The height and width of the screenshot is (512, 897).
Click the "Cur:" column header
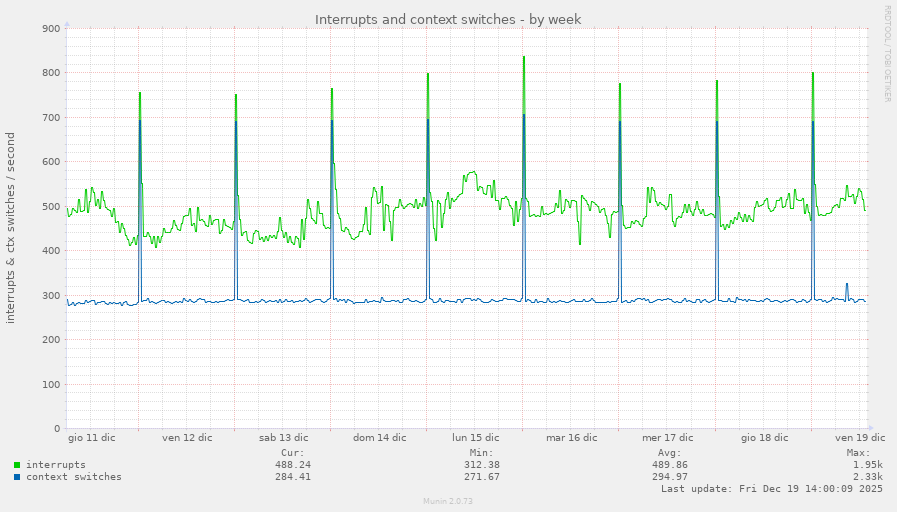click(x=292, y=453)
